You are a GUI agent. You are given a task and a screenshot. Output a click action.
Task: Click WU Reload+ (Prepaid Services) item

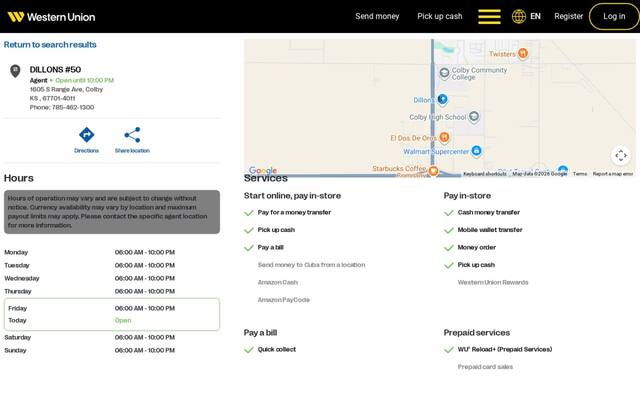coord(505,349)
